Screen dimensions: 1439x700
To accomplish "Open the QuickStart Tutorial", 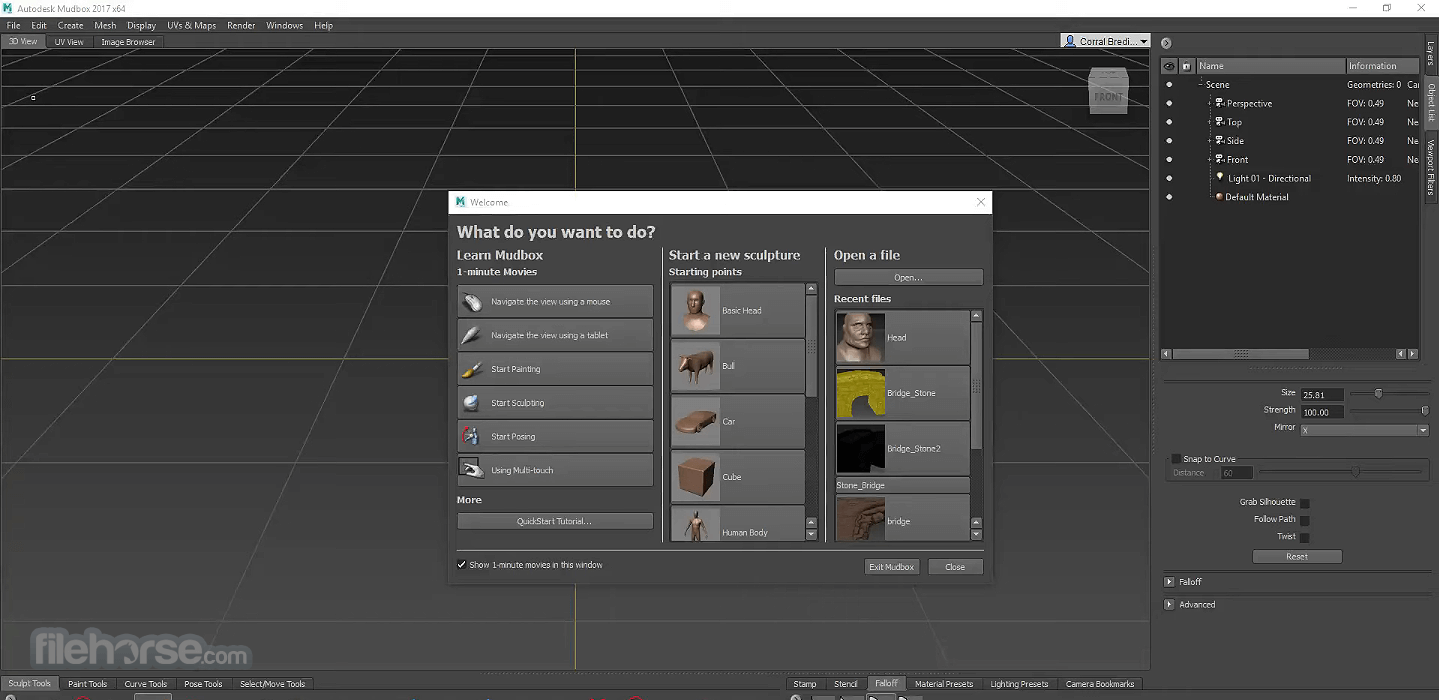I will 555,521.
